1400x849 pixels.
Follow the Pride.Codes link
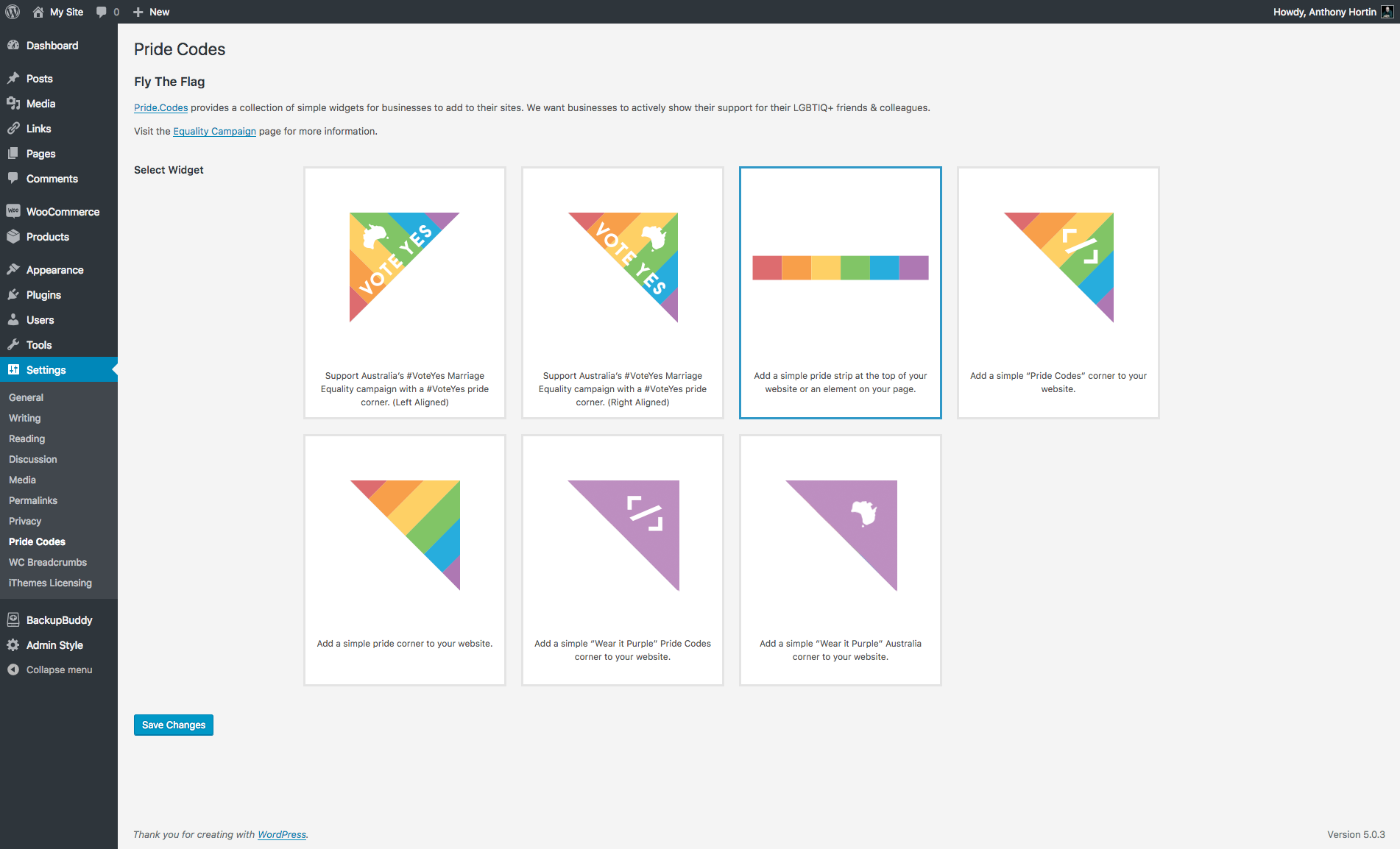161,107
